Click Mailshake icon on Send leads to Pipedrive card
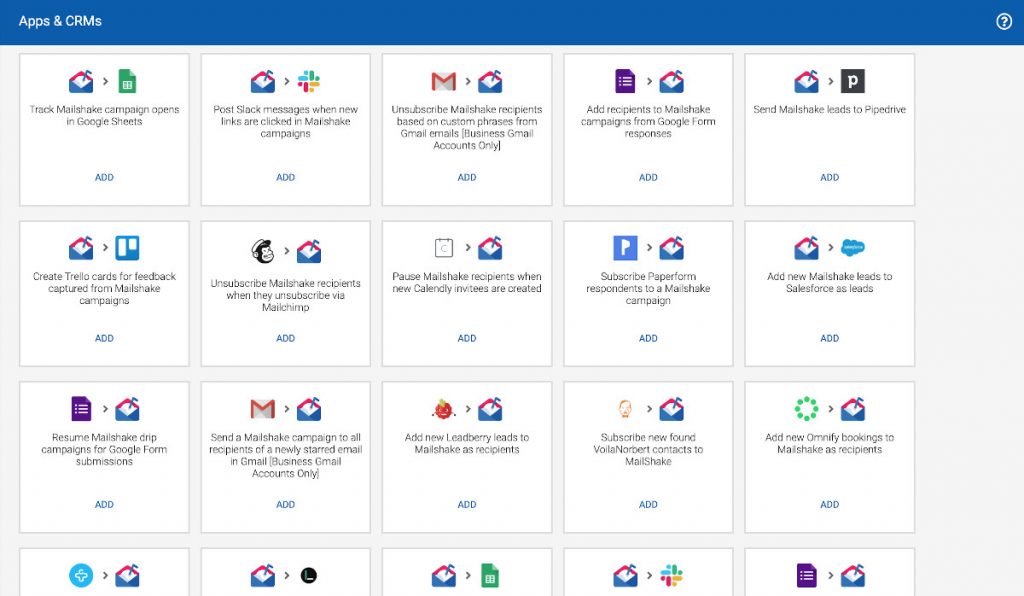 pyautogui.click(x=807, y=82)
